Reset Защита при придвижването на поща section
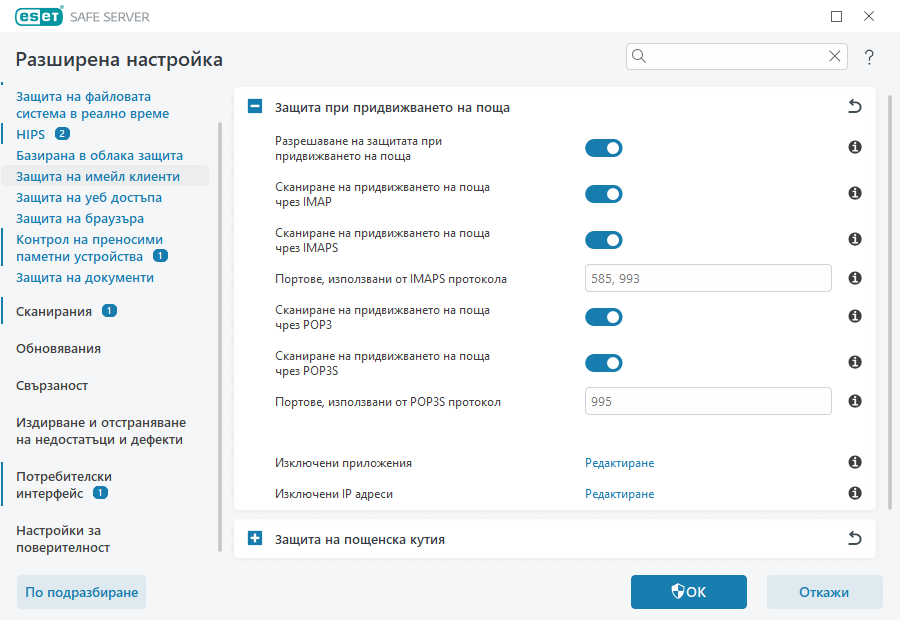This screenshot has width=900, height=620. point(855,107)
